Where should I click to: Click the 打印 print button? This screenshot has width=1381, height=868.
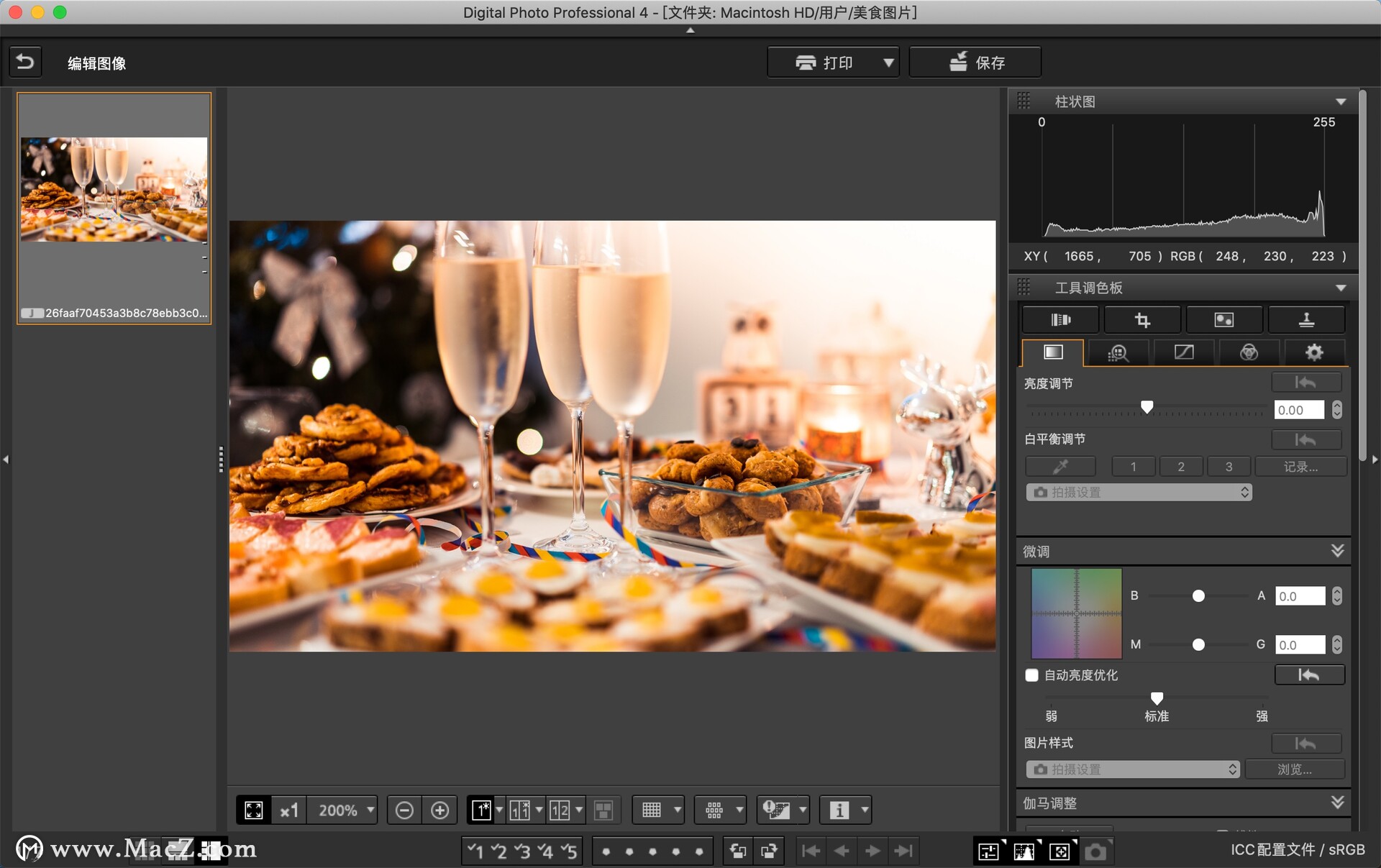(x=824, y=63)
